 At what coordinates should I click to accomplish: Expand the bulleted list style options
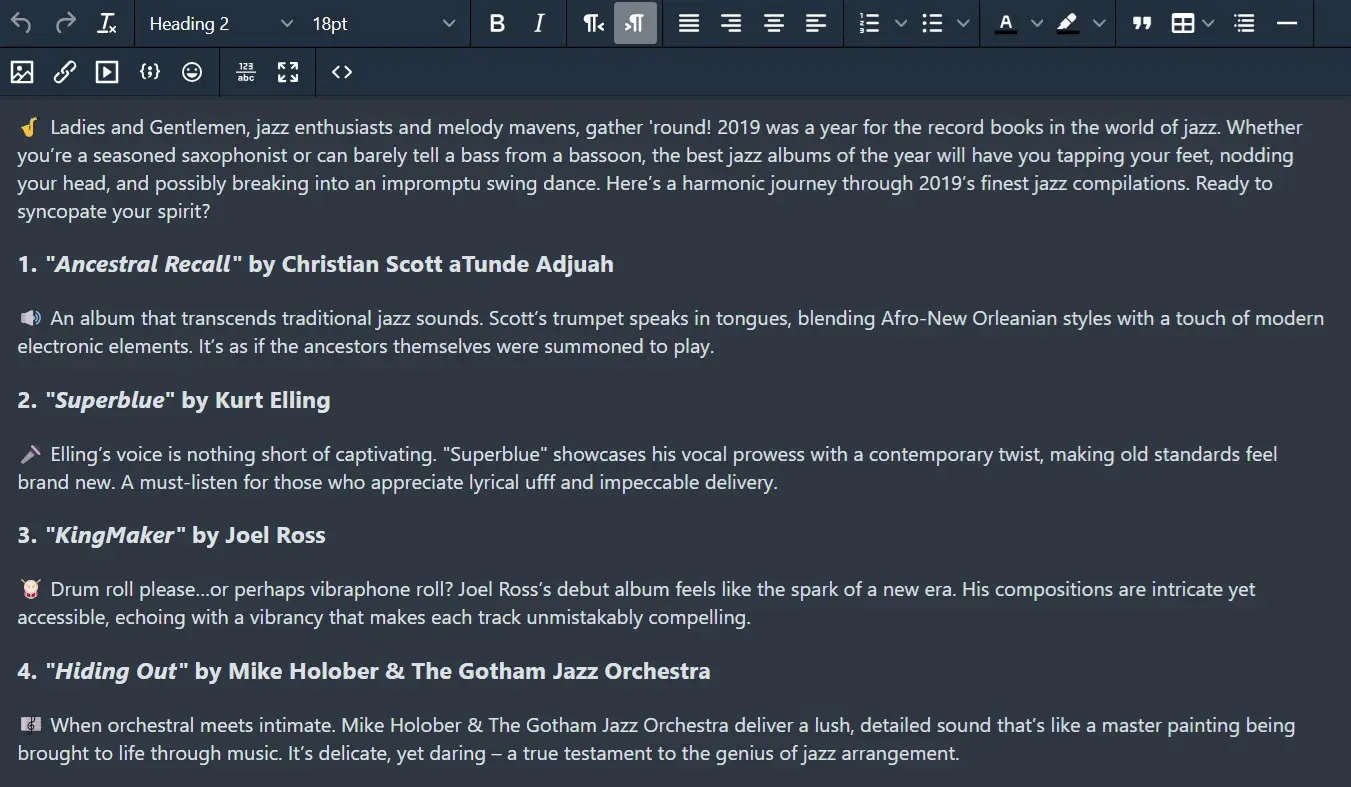(x=963, y=23)
